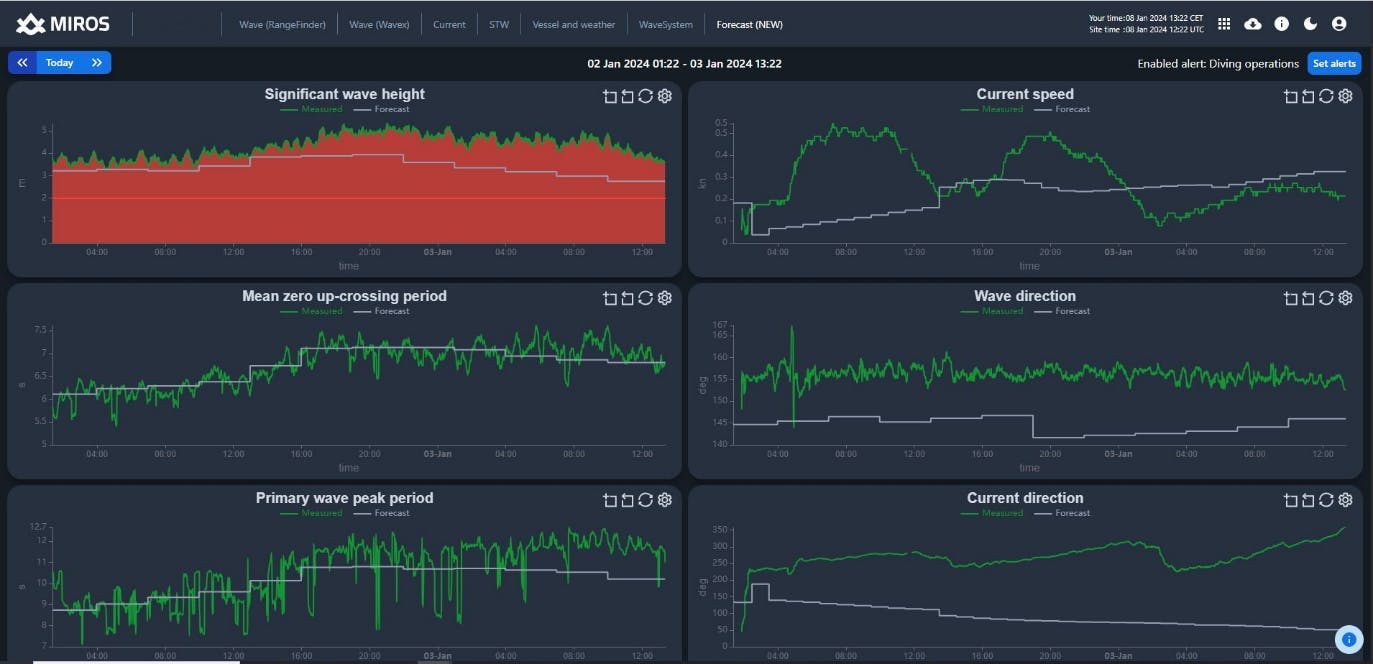
Task: Open the user account icon
Action: [x=1339, y=23]
